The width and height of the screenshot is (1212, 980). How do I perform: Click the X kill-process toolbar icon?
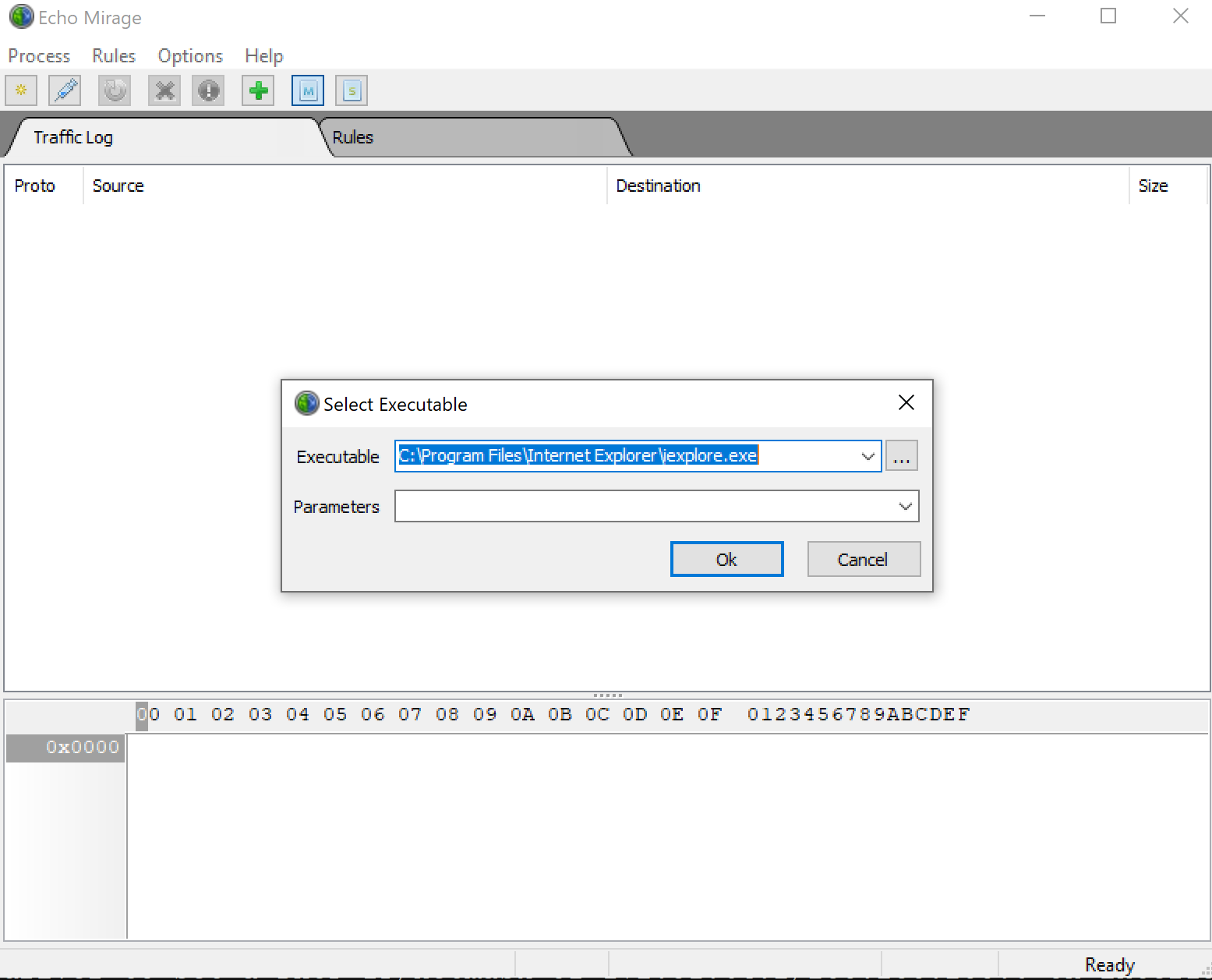[x=164, y=90]
